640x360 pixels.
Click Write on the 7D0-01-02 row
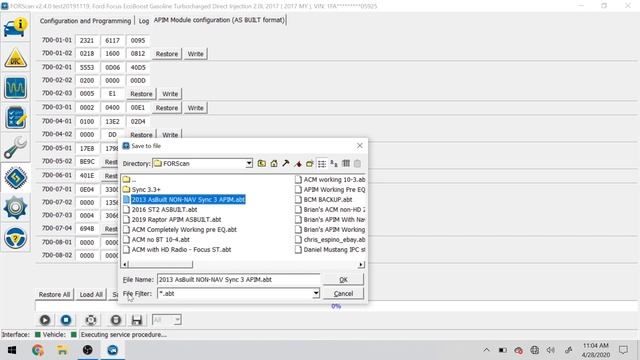point(196,54)
